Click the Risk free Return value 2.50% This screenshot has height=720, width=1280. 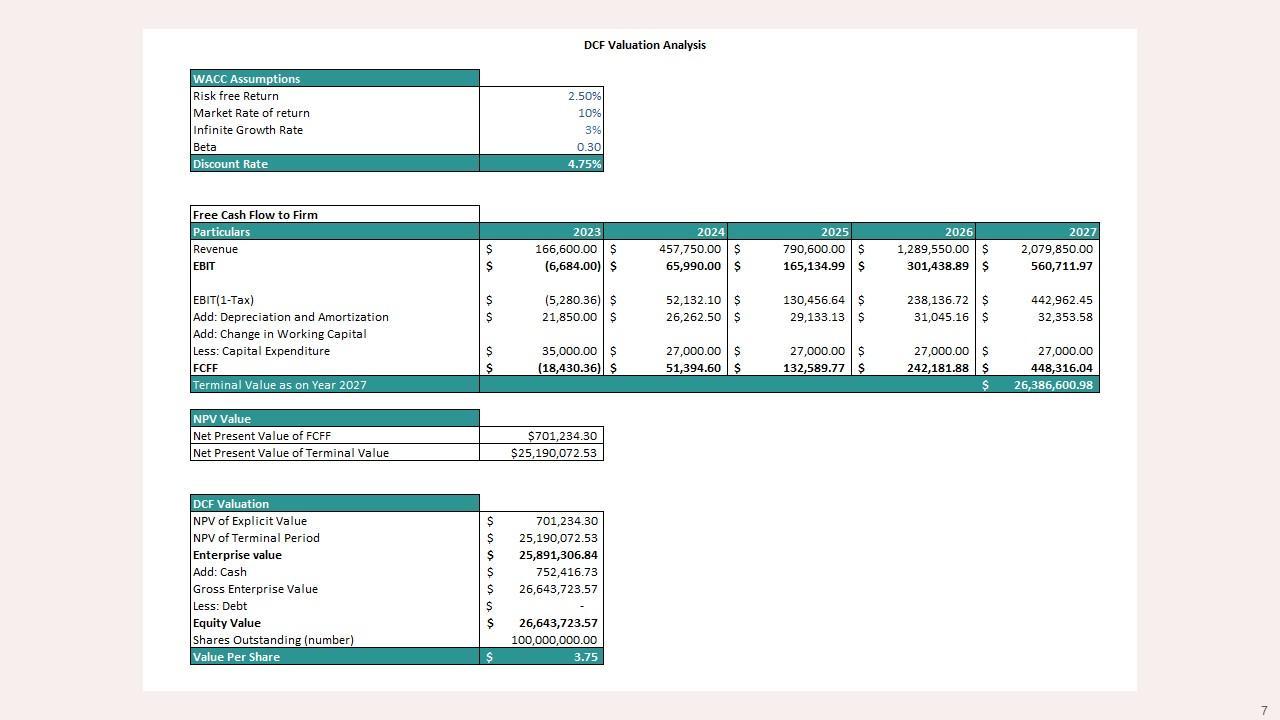[x=583, y=96]
